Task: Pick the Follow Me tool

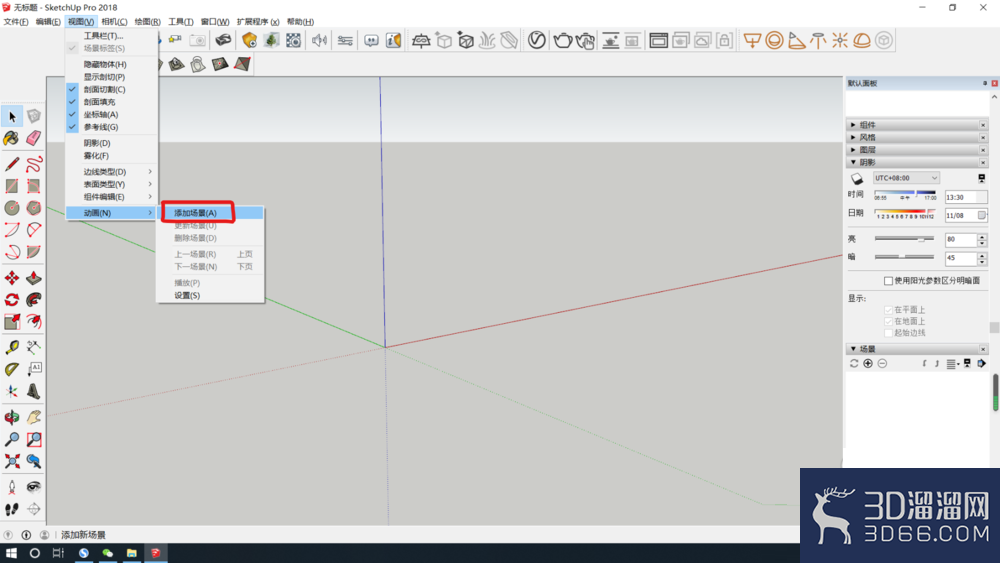Action: (x=34, y=299)
